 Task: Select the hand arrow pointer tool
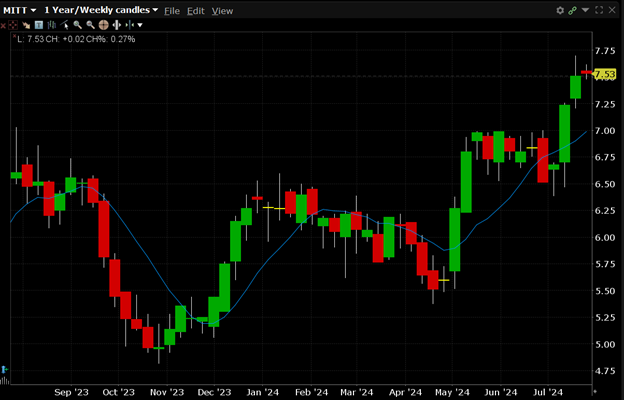pos(26,25)
